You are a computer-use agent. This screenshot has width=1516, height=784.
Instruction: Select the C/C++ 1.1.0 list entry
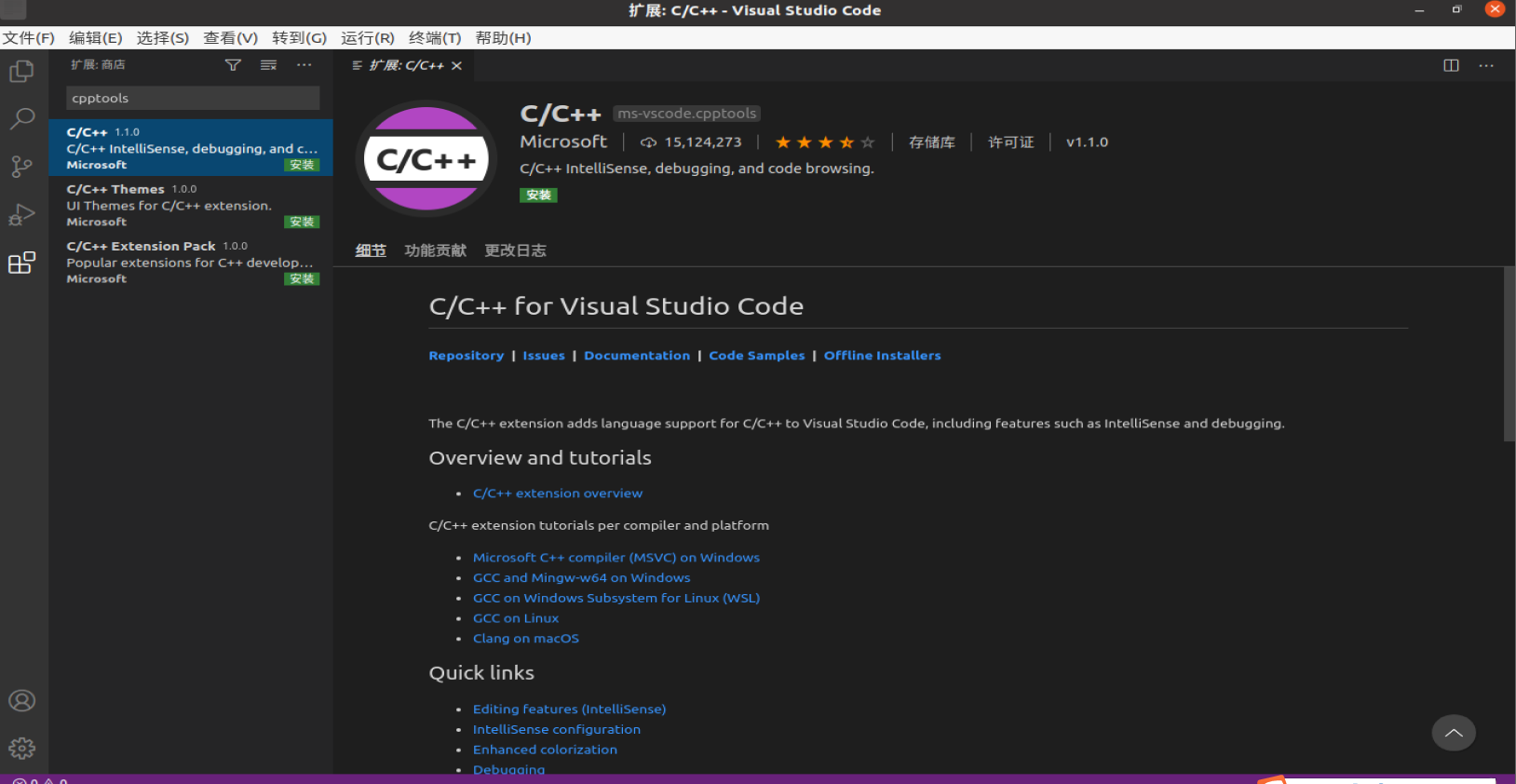pyautogui.click(x=191, y=148)
